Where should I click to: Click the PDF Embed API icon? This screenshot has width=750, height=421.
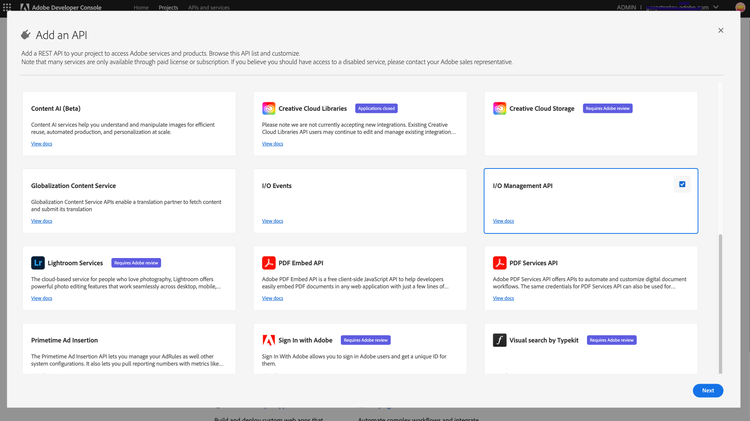pos(269,263)
